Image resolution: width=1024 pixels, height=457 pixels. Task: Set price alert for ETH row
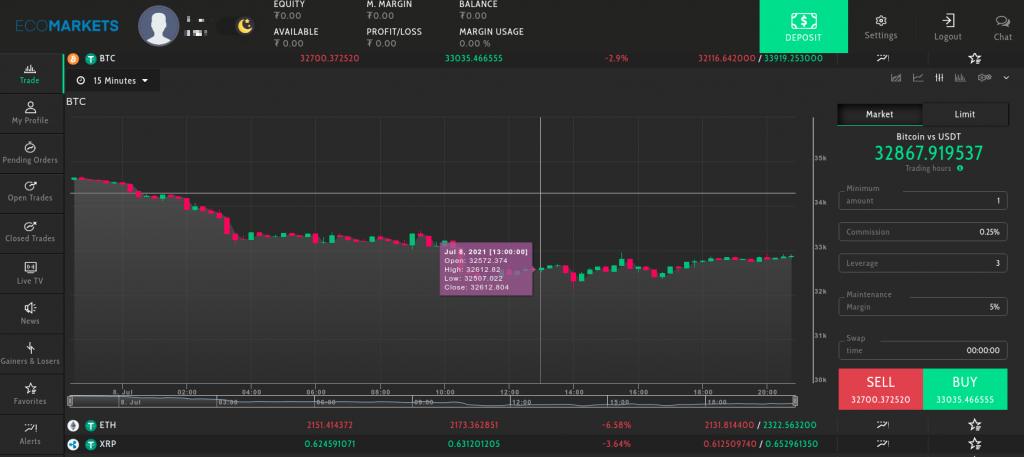pos(883,425)
